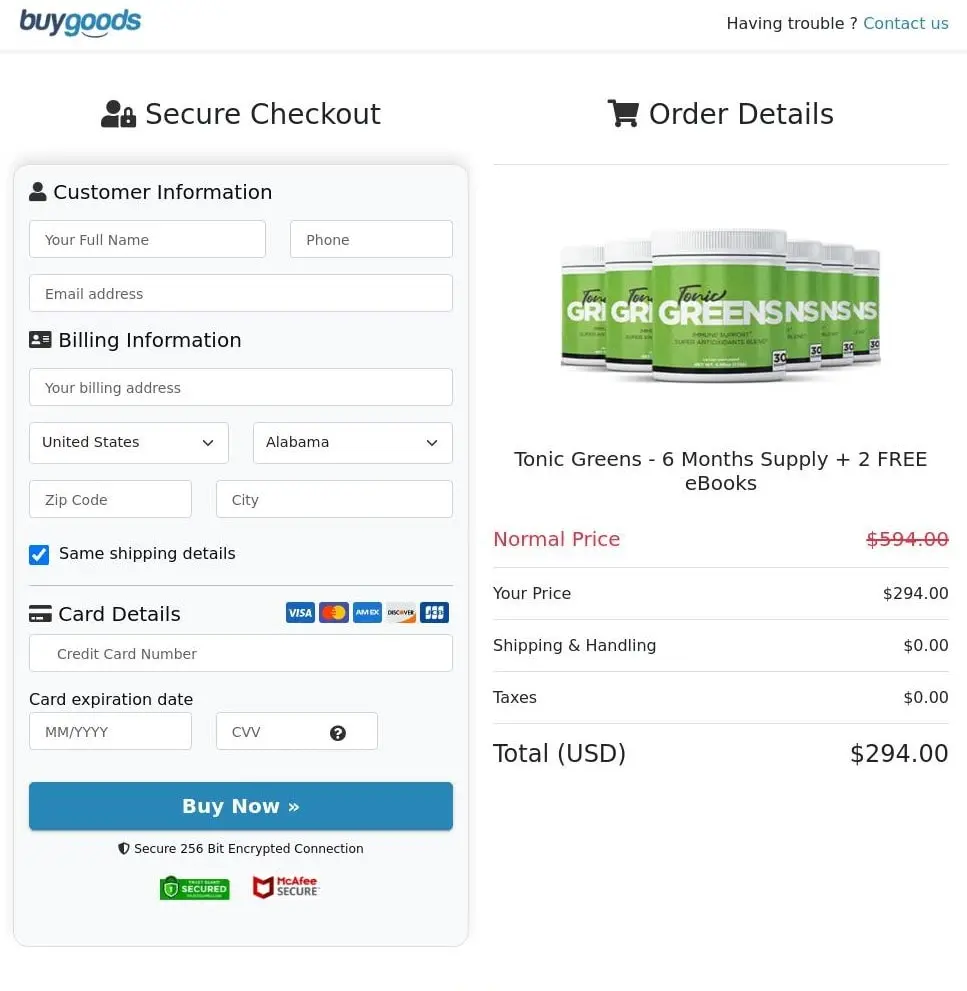
Task: Open the country dropdown showing United States
Action: pos(128,442)
